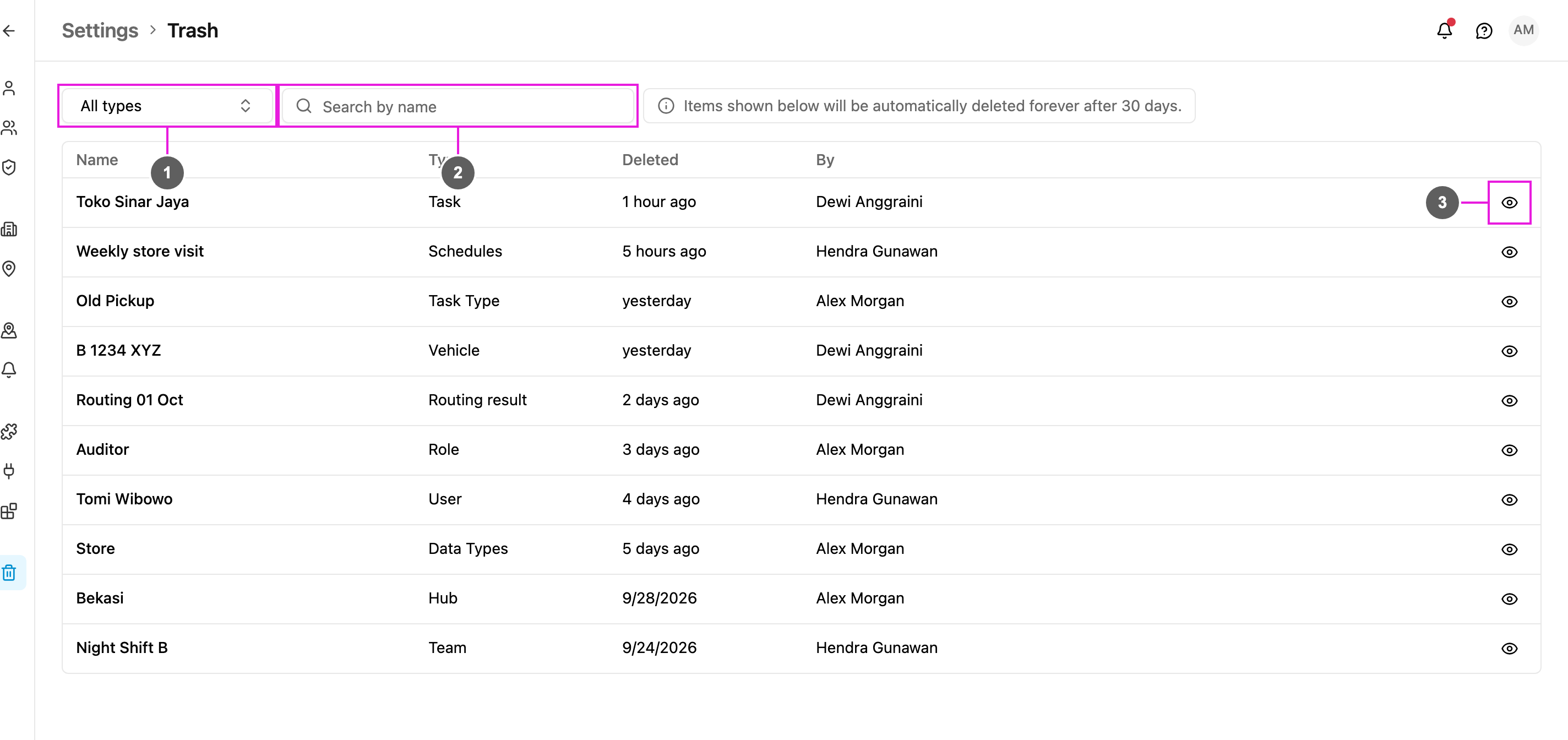
Task: Open notifications bell with red dot
Action: 1445,30
